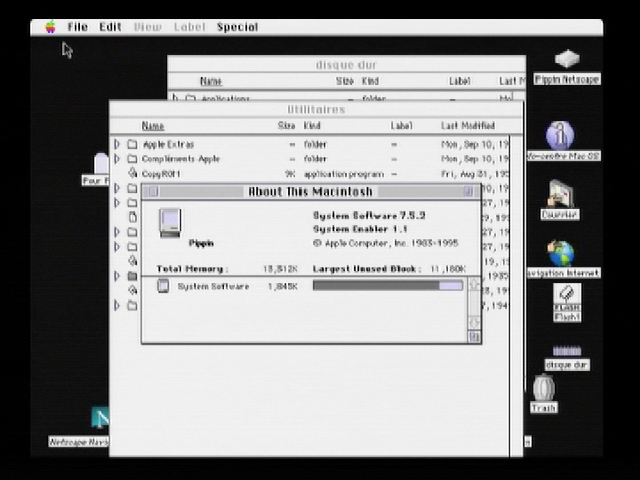The width and height of the screenshot is (640, 480).
Task: Select the Netscape Navigator desktop icon
Action: pyautogui.click(x=100, y=417)
